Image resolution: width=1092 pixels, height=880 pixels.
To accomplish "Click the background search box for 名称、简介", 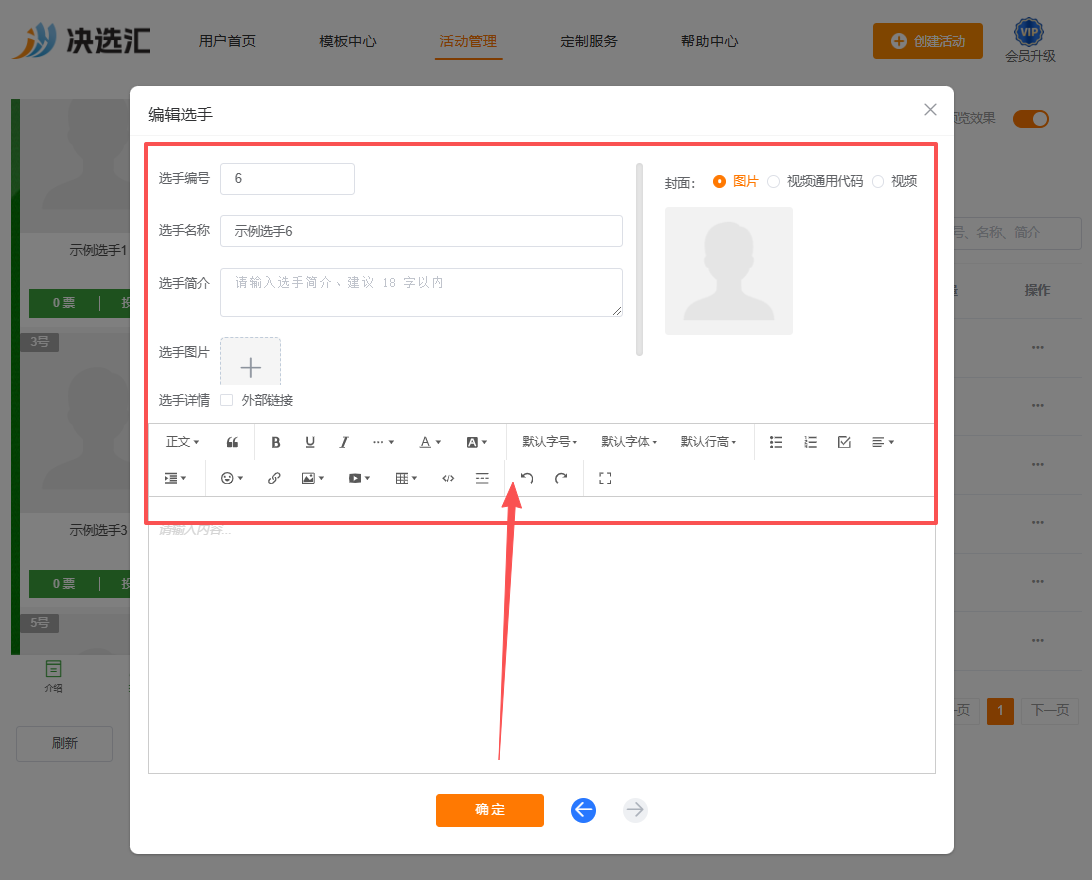I will (1016, 233).
